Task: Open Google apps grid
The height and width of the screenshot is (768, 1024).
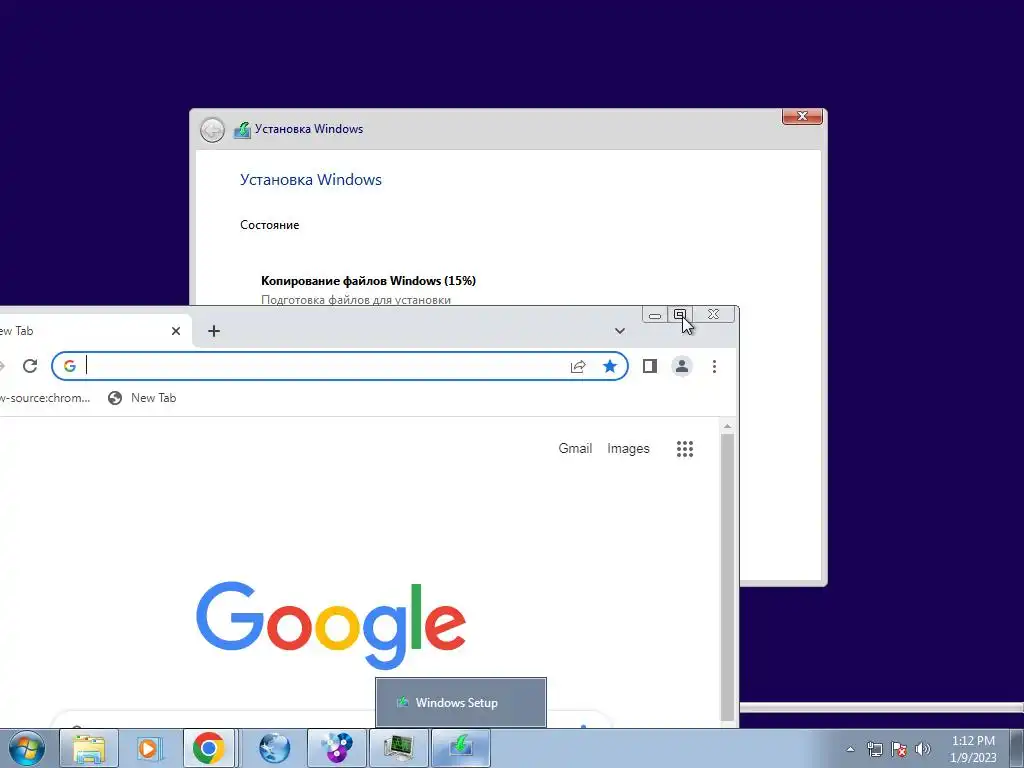Action: tap(684, 449)
